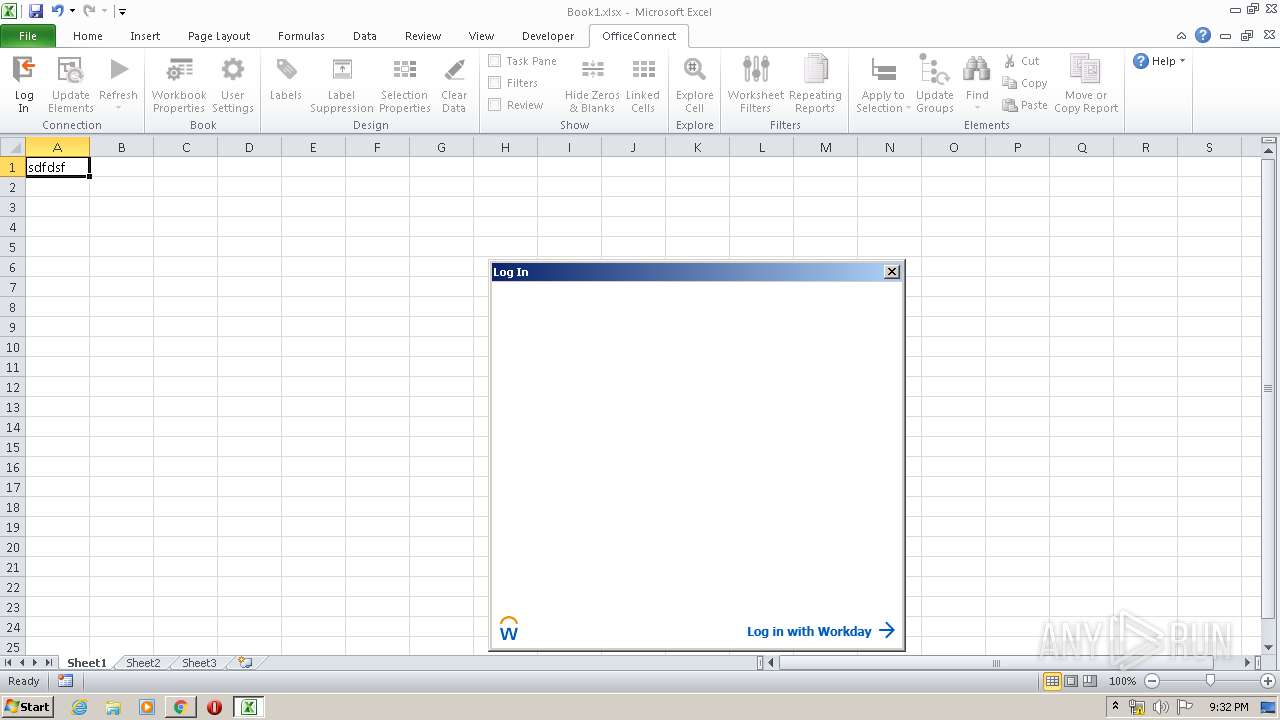1280x720 pixels.
Task: Switch to the Page Layout tab
Action: tap(219, 36)
